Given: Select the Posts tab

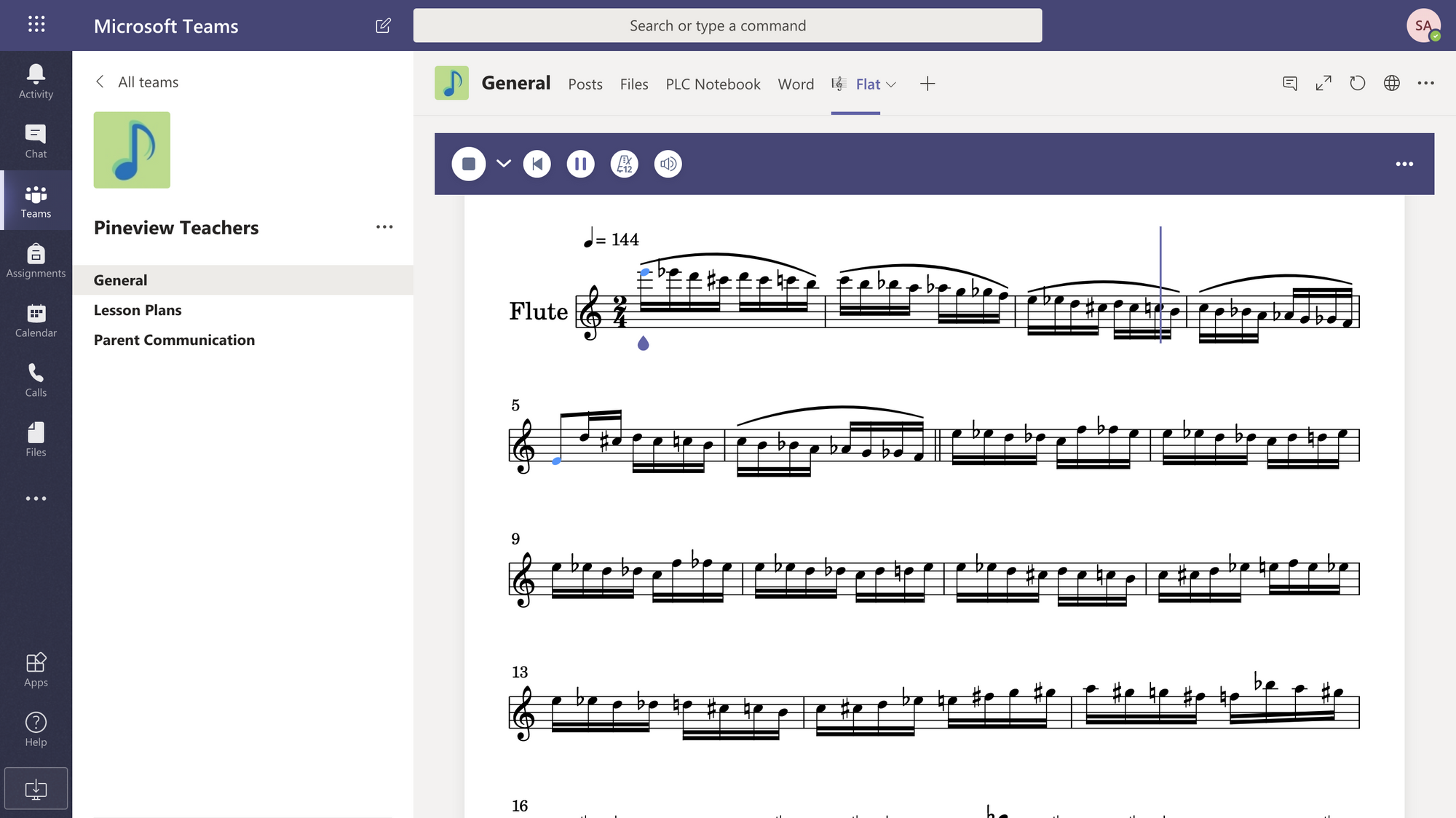Looking at the screenshot, I should click(x=585, y=83).
